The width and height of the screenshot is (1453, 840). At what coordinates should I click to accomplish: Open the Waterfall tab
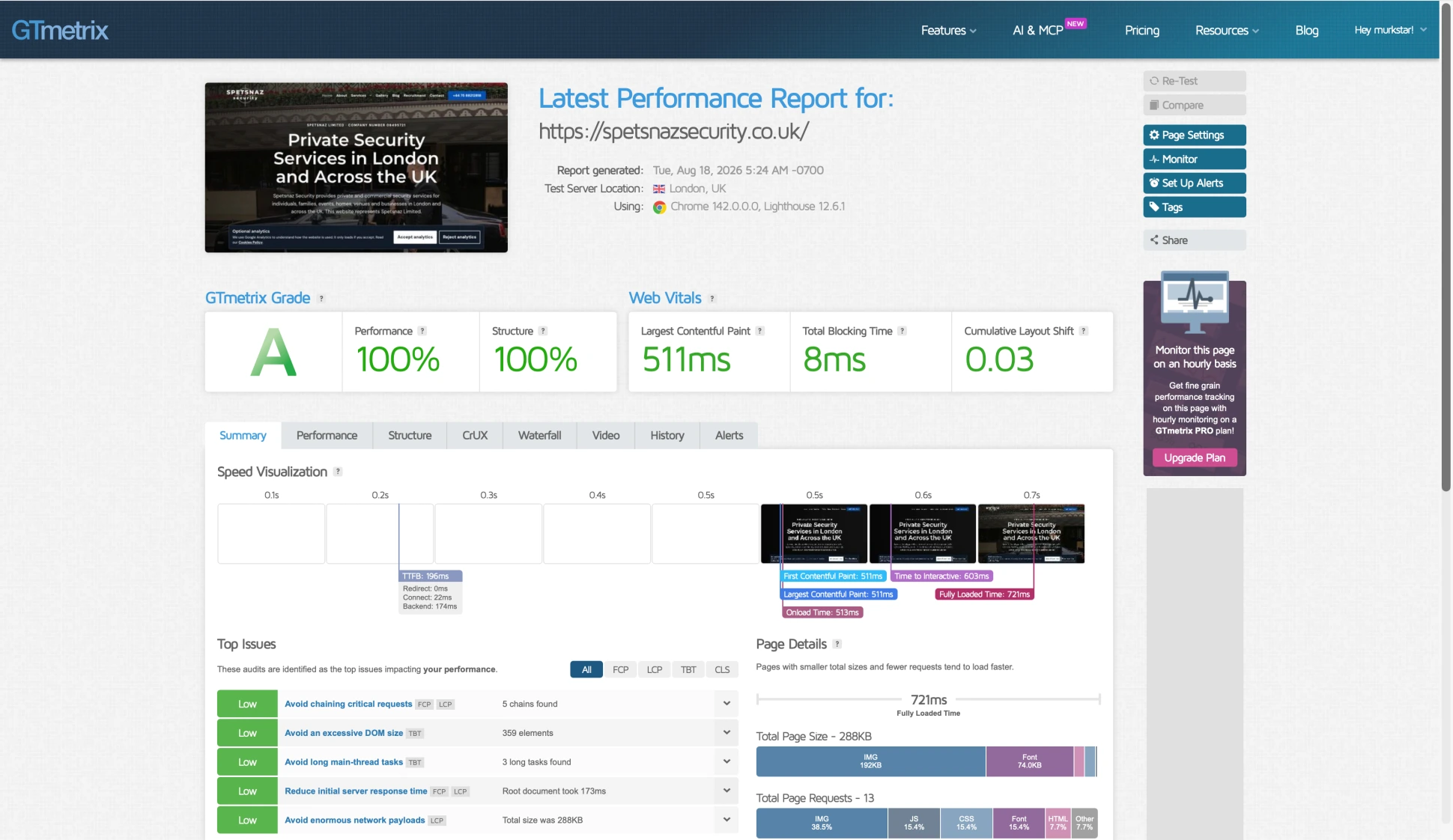pos(539,436)
